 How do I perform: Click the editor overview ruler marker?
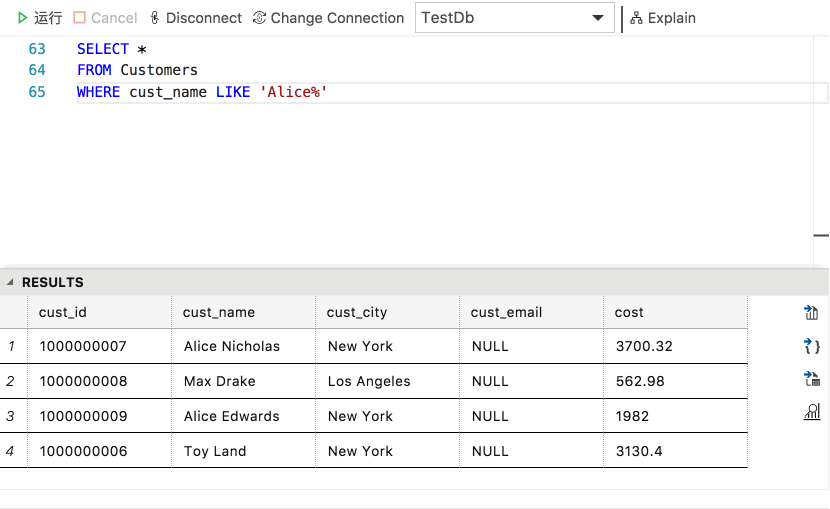coord(821,235)
